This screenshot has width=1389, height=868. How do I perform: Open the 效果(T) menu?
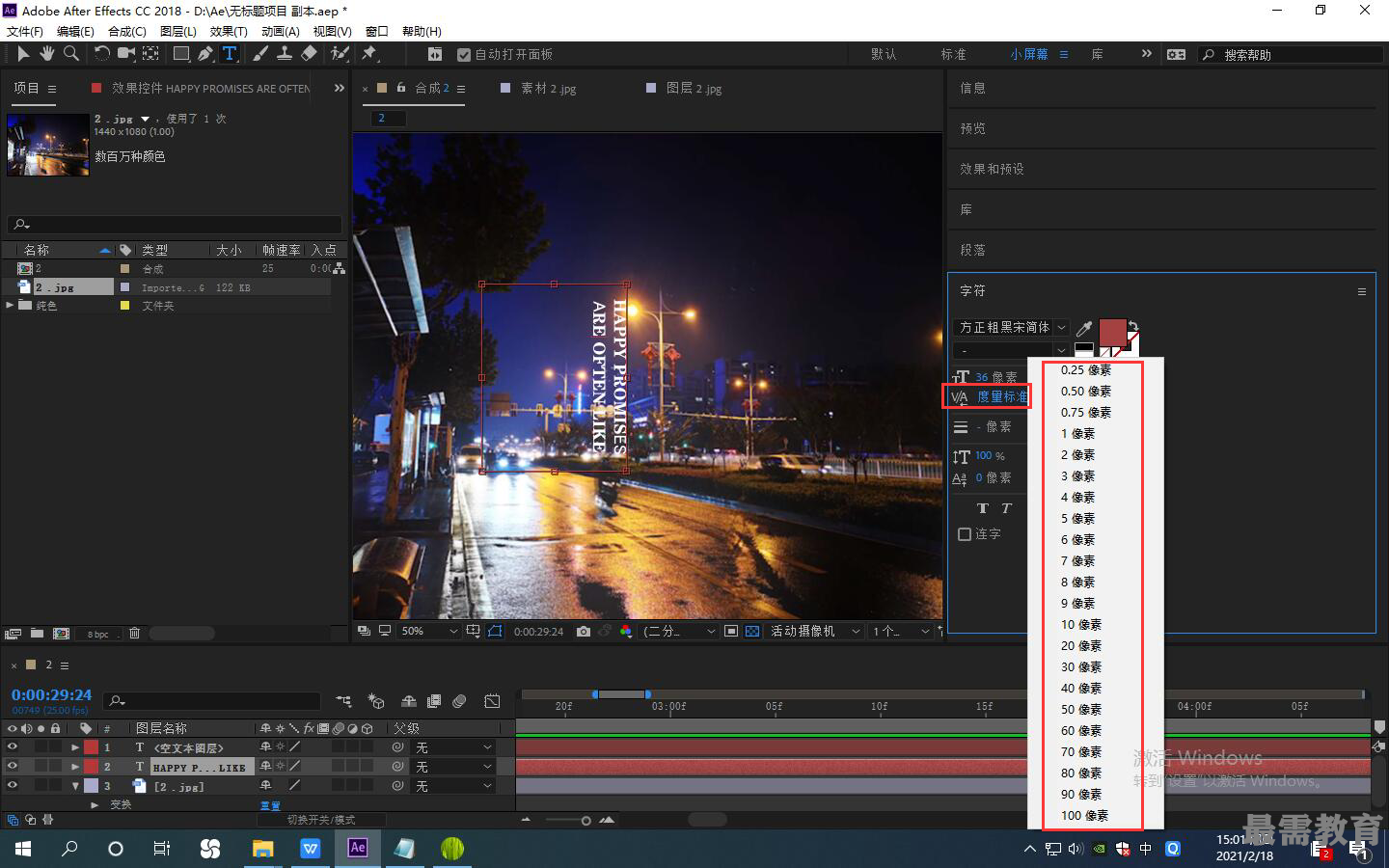click(229, 31)
